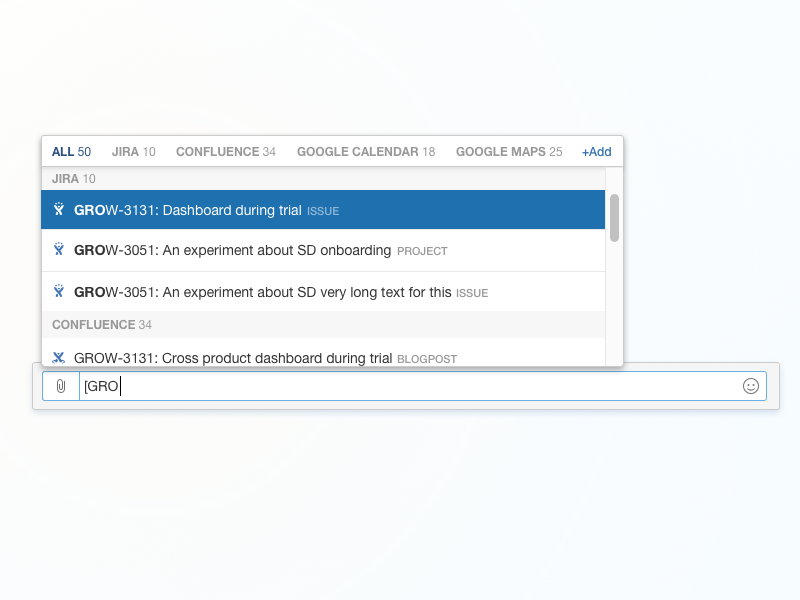Click the issue type icon on GROW-3051 long text
Image resolution: width=800 pixels, height=600 pixels.
point(58,292)
